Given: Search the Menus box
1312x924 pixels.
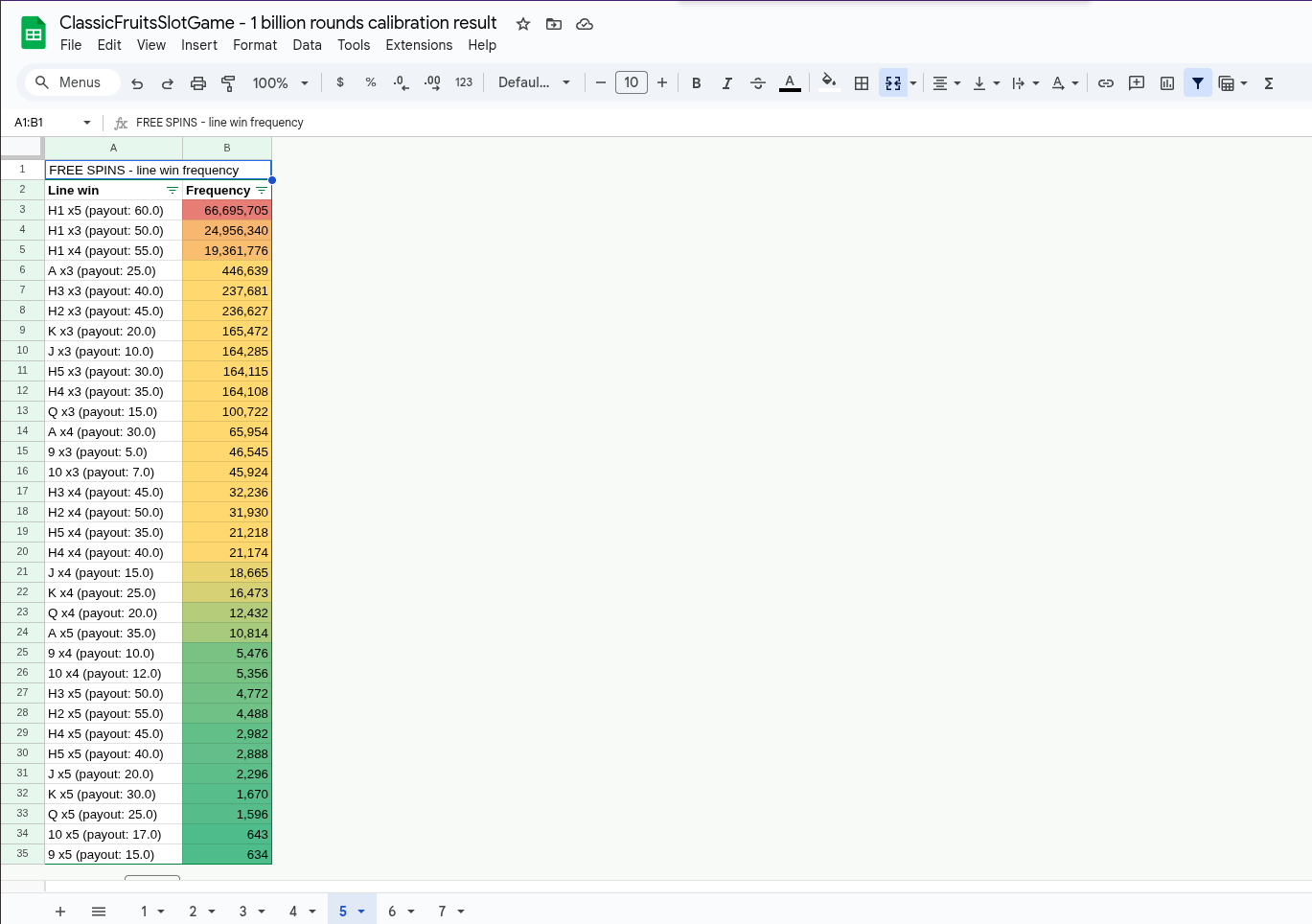Looking at the screenshot, I should click(72, 83).
